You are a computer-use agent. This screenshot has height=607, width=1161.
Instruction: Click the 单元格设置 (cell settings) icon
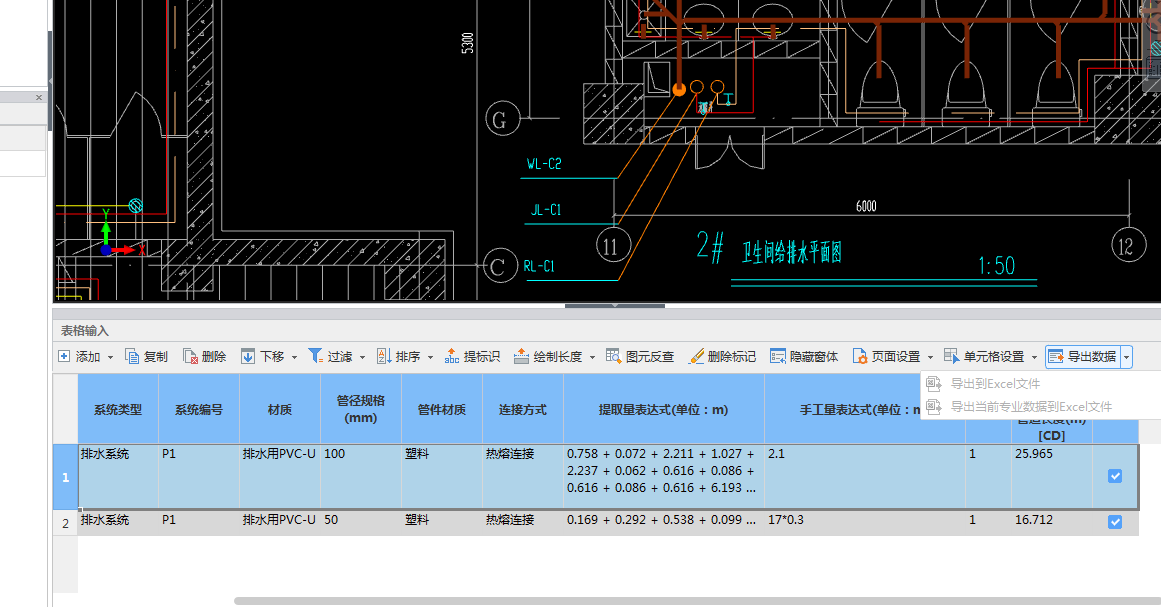coord(951,357)
